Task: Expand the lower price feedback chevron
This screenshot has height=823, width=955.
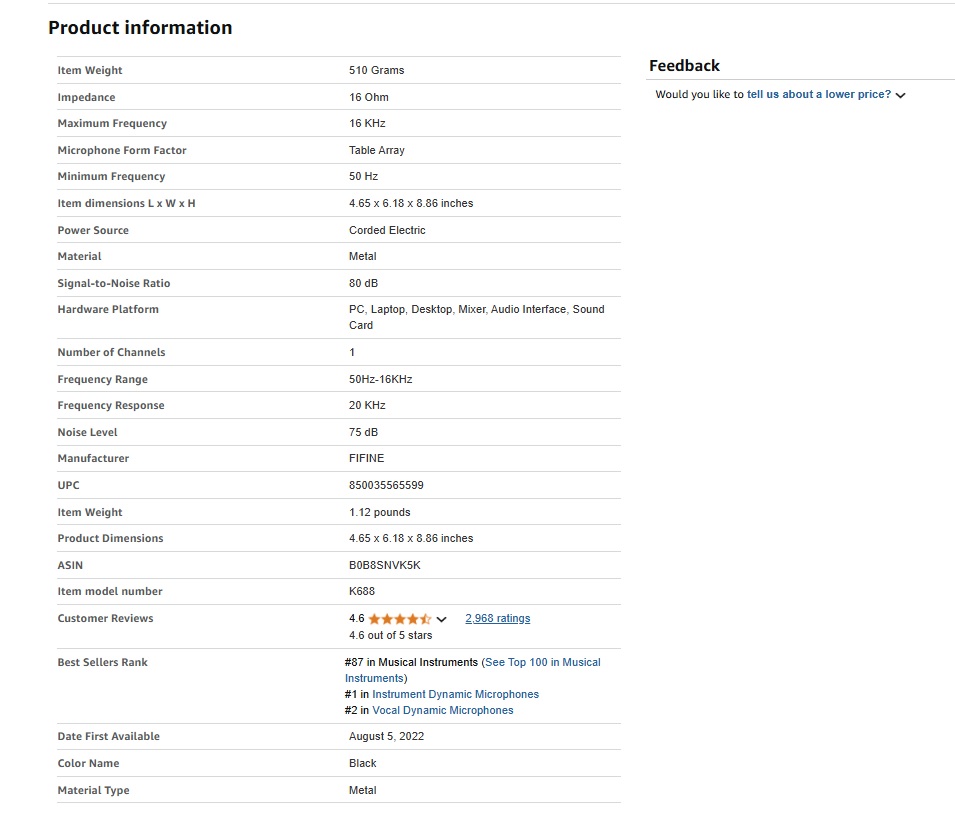Action: click(901, 95)
